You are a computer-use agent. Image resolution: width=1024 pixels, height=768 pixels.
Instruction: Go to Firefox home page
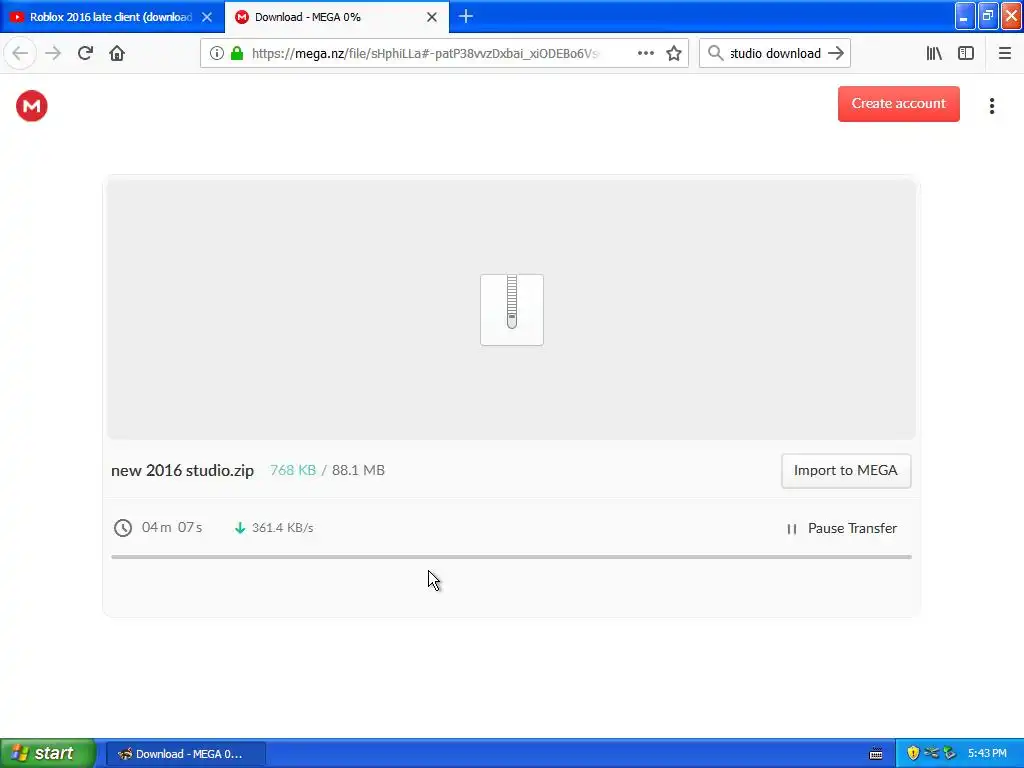pyautogui.click(x=117, y=54)
